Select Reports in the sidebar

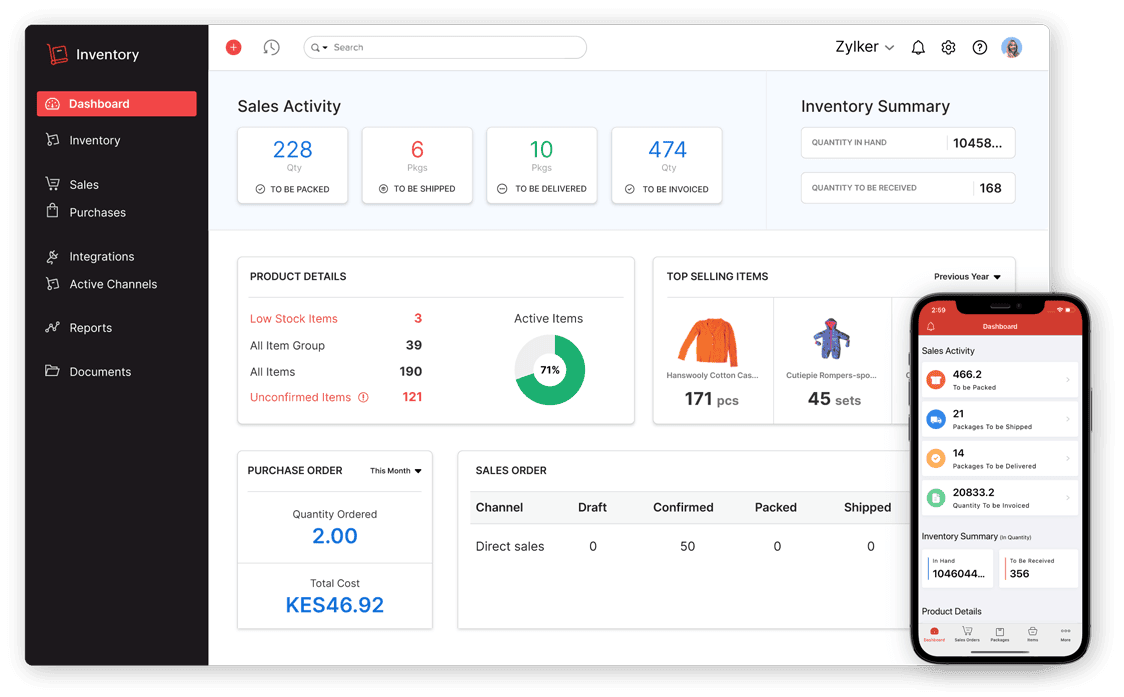tap(90, 327)
